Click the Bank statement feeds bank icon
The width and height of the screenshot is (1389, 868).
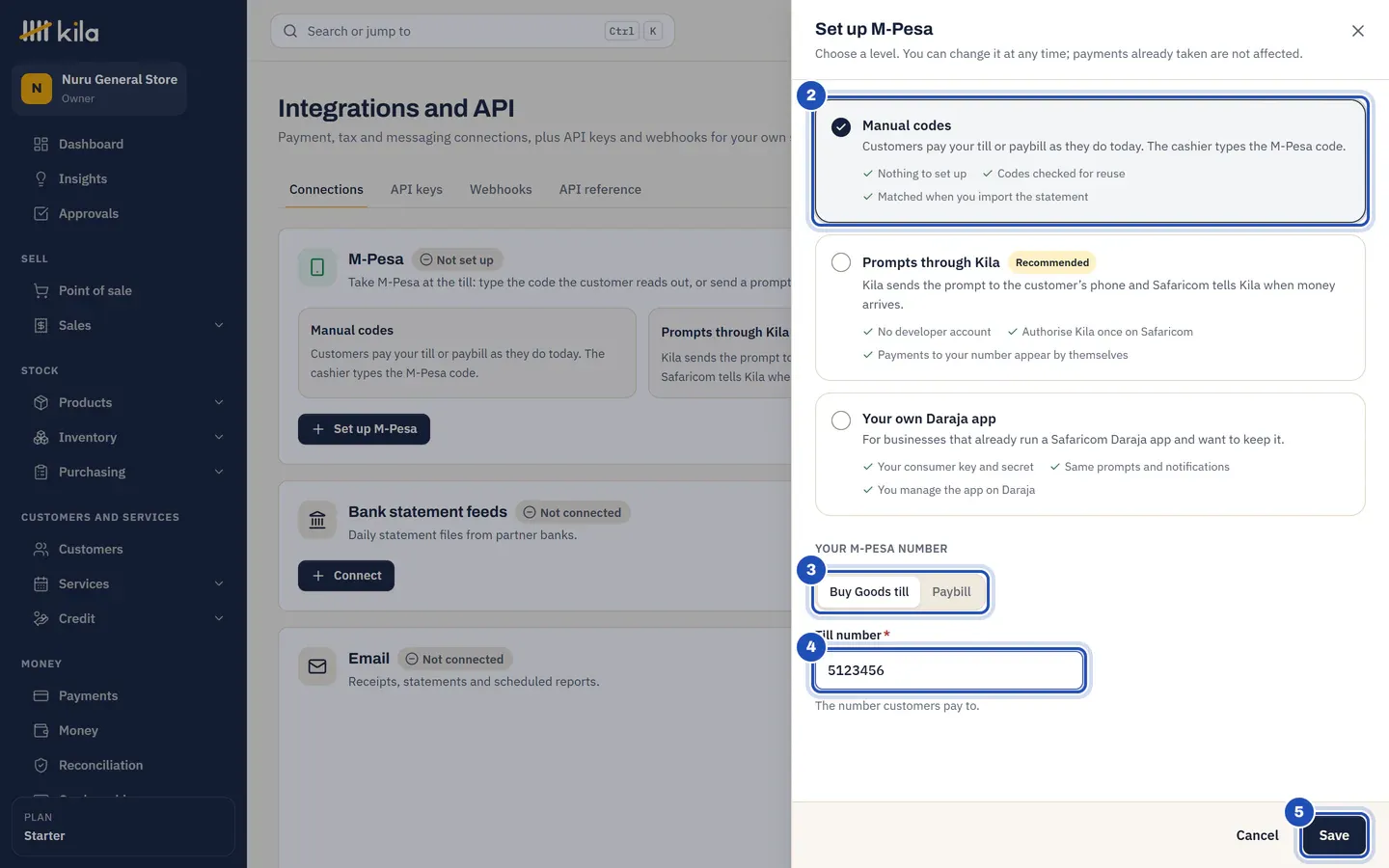pos(317,520)
